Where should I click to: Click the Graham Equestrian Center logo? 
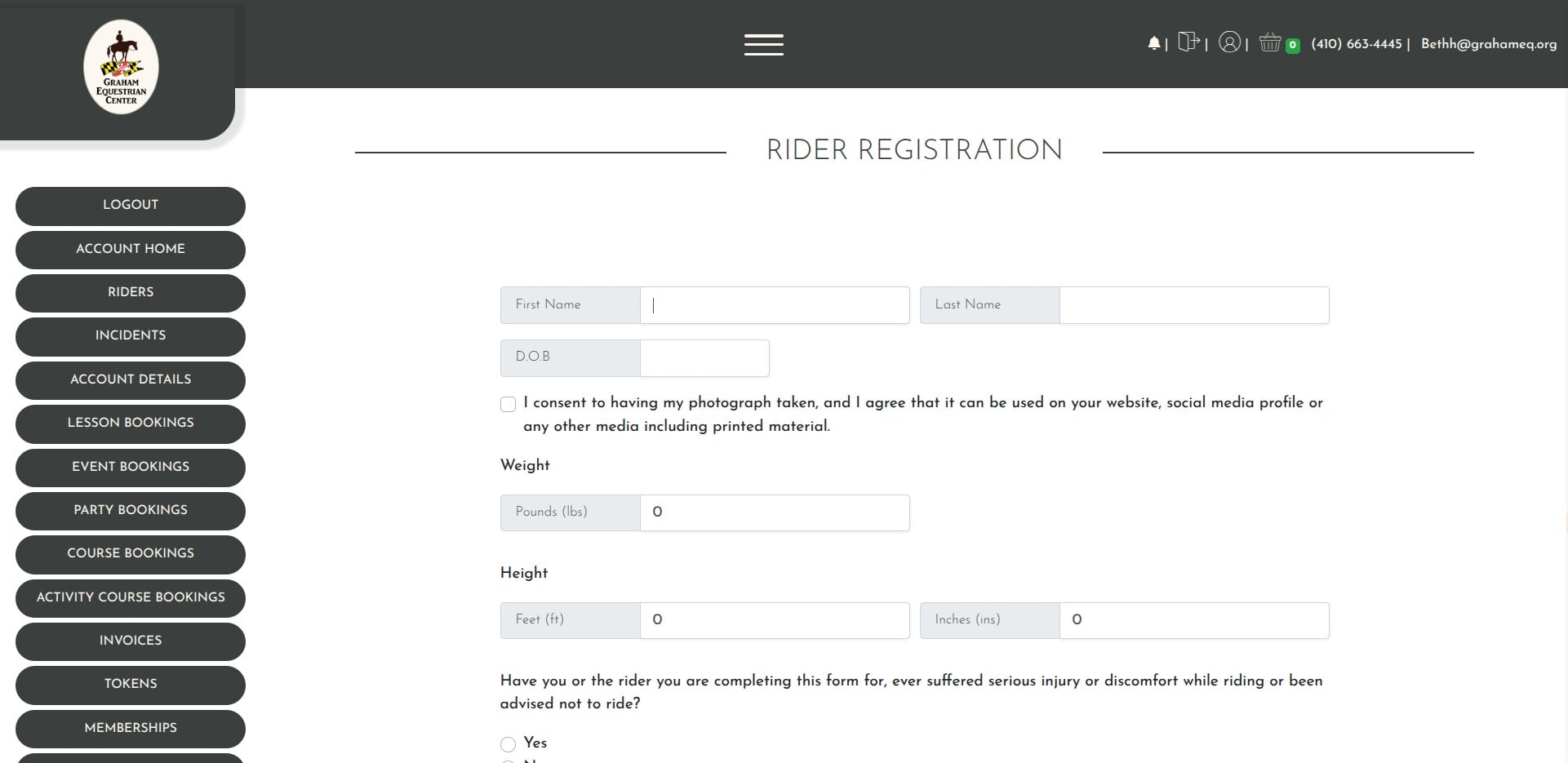[121, 67]
